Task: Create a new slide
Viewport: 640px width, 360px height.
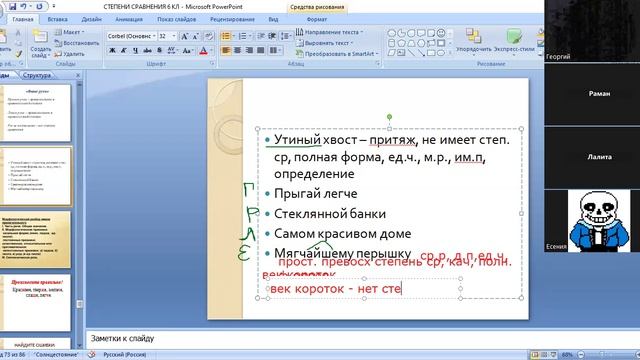Action: pyautogui.click(x=40, y=43)
